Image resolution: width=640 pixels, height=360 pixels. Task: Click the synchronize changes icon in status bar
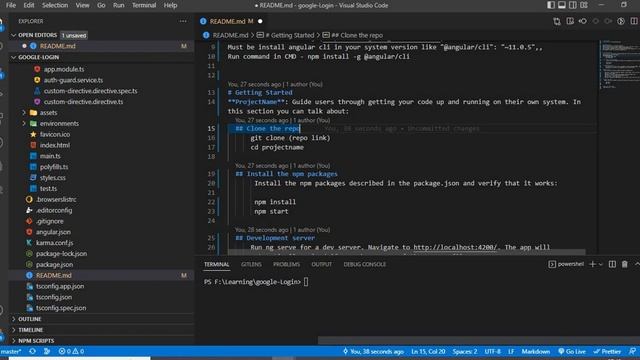[33, 351]
